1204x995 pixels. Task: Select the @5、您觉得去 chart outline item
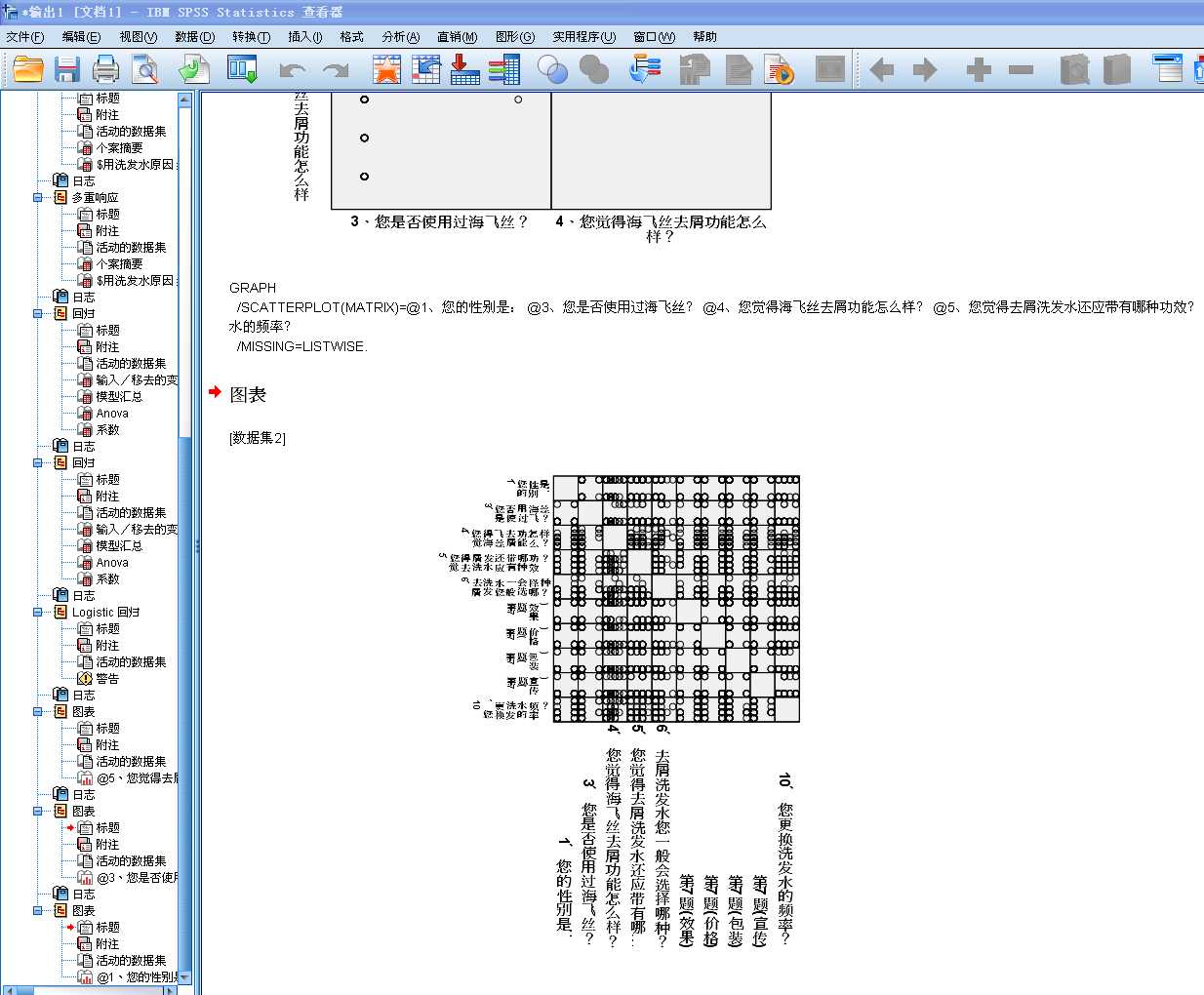coord(136,777)
